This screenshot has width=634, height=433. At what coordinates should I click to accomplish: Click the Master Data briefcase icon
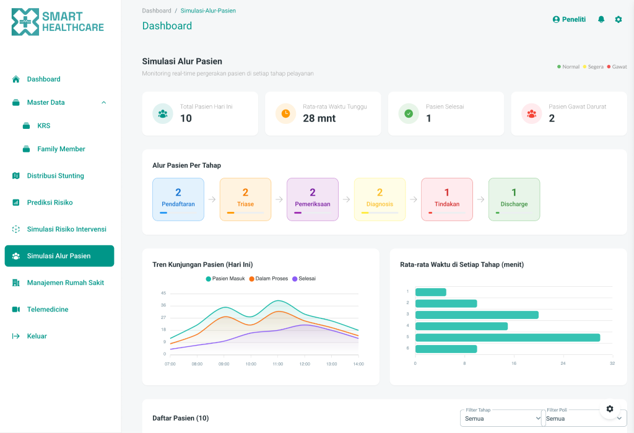(16, 103)
